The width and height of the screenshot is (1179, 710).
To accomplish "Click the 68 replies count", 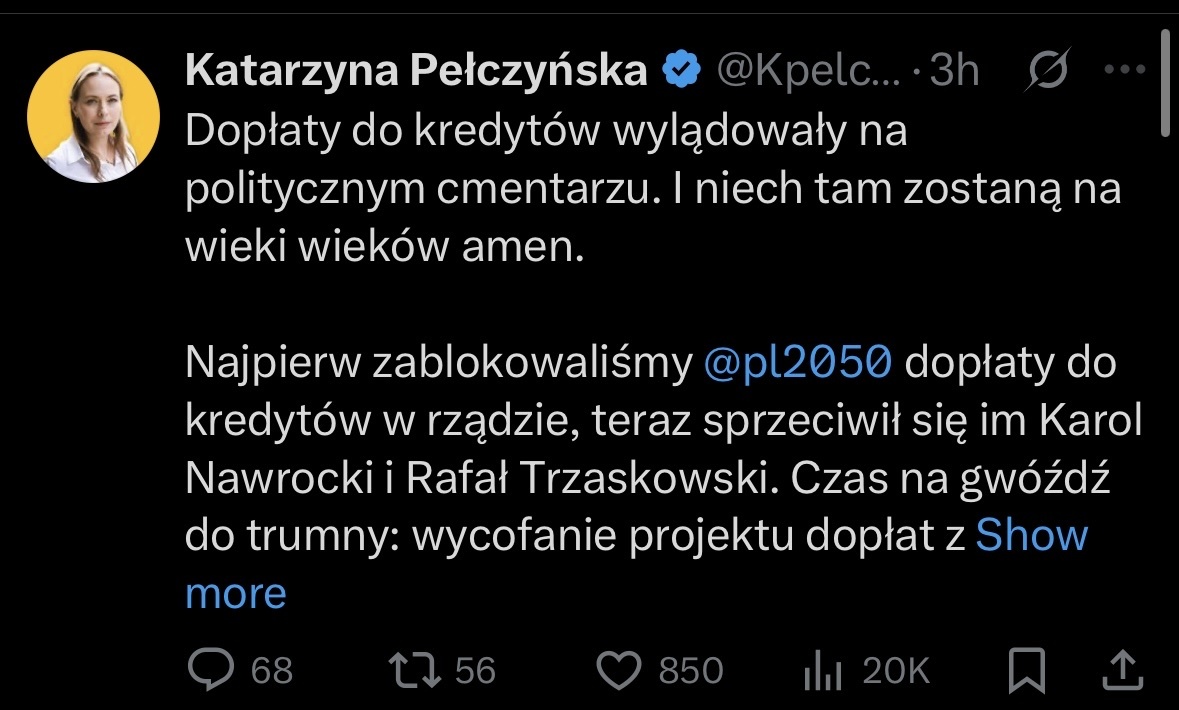I will click(x=272, y=671).
